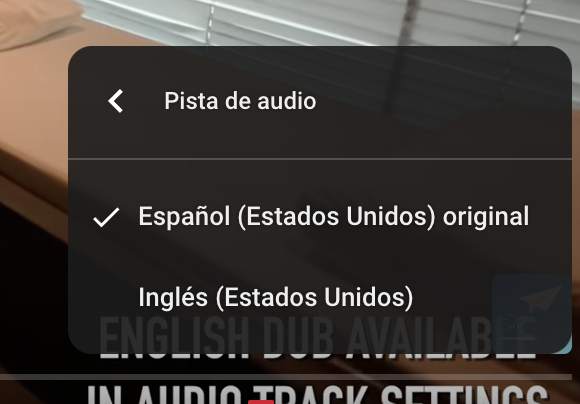Image resolution: width=580 pixels, height=404 pixels.
Task: Click the IN AUDIO TRACK SETTINGS overlay text
Action: pyautogui.click(x=317, y=394)
